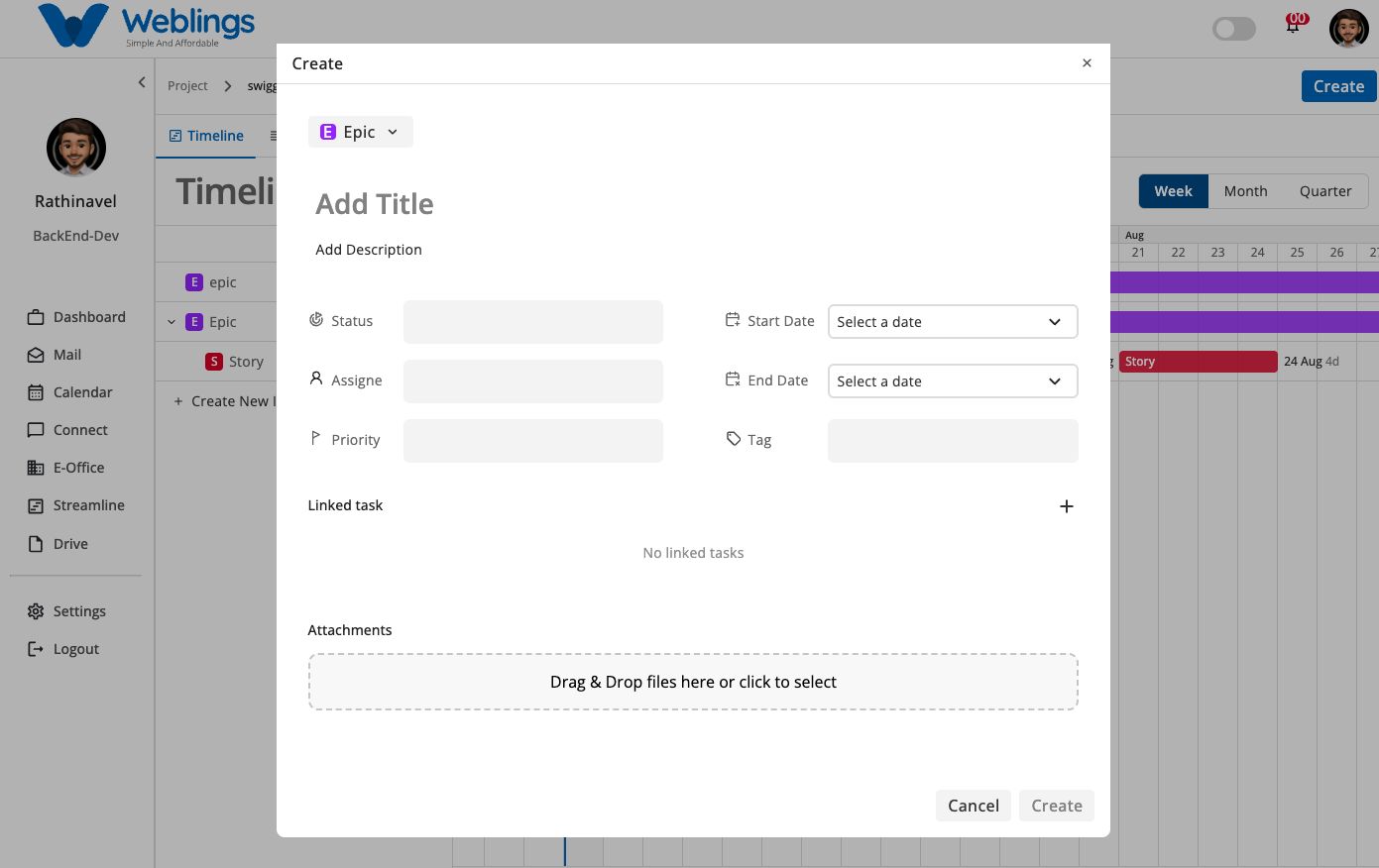Viewport: 1379px width, 868px height.
Task: Click the Add Description text
Action: pyautogui.click(x=369, y=250)
